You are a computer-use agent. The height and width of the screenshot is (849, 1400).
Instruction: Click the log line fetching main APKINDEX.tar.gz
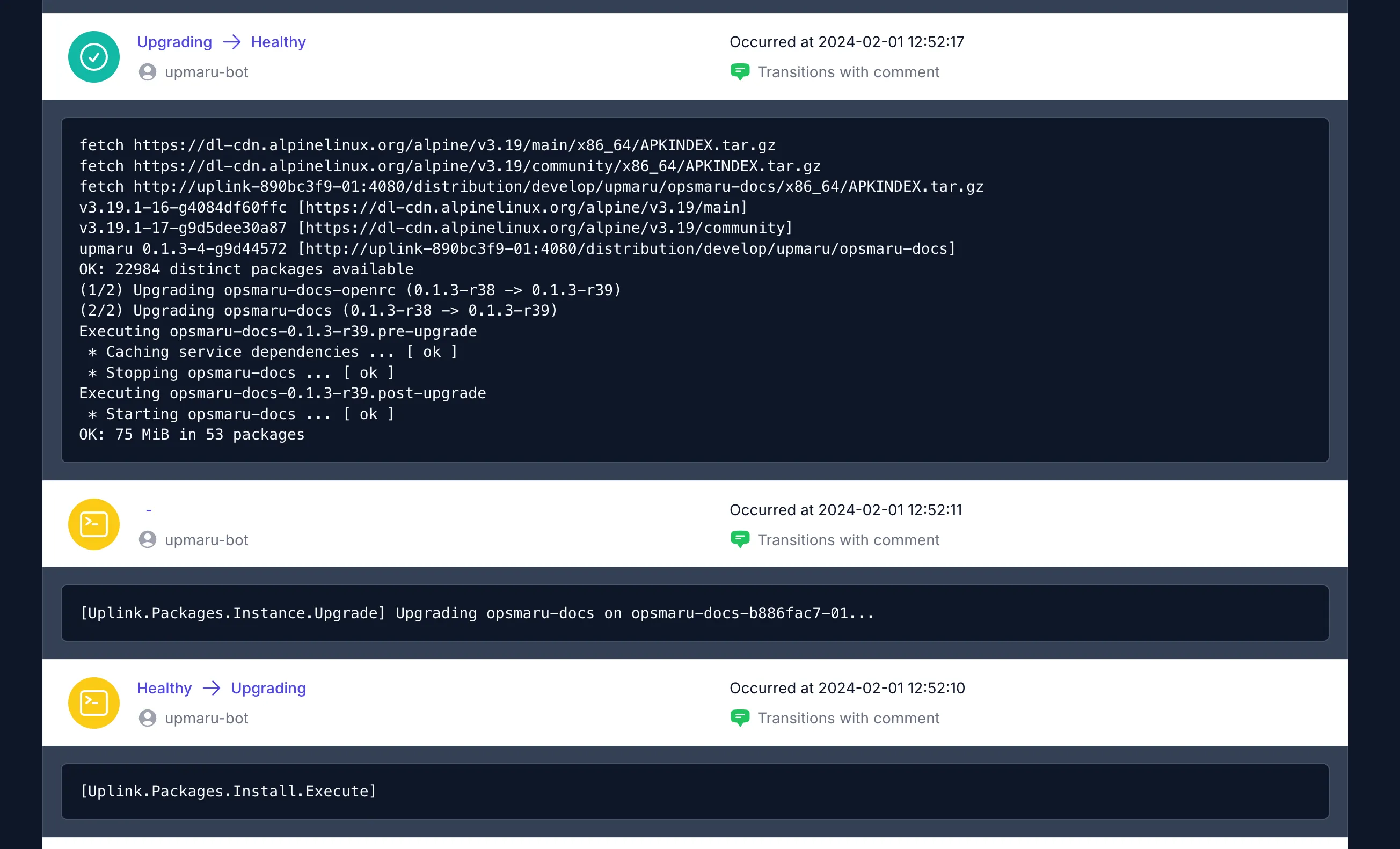click(427, 145)
